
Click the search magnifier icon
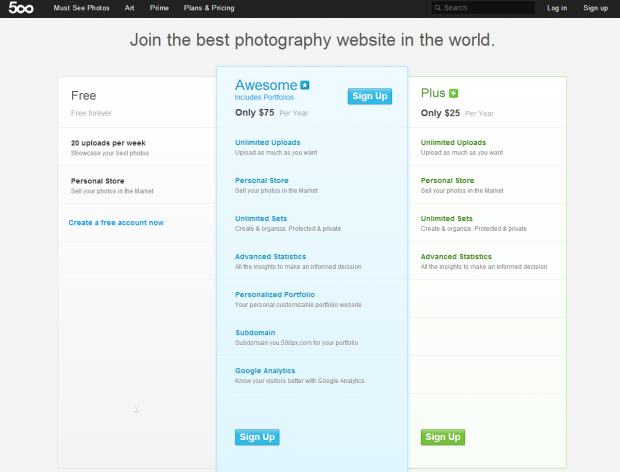pyautogui.click(x=437, y=8)
